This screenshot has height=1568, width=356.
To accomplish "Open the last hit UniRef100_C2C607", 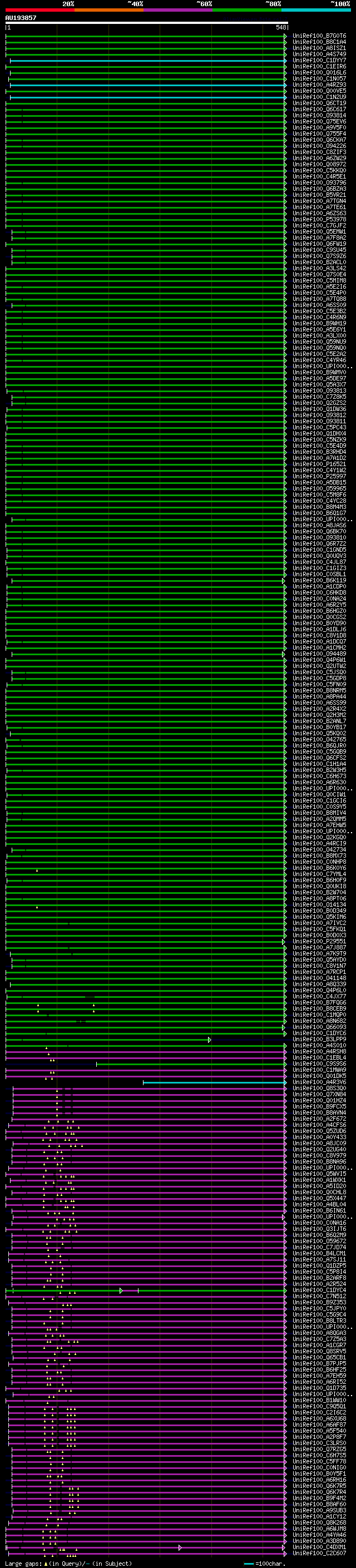I will (319, 1553).
